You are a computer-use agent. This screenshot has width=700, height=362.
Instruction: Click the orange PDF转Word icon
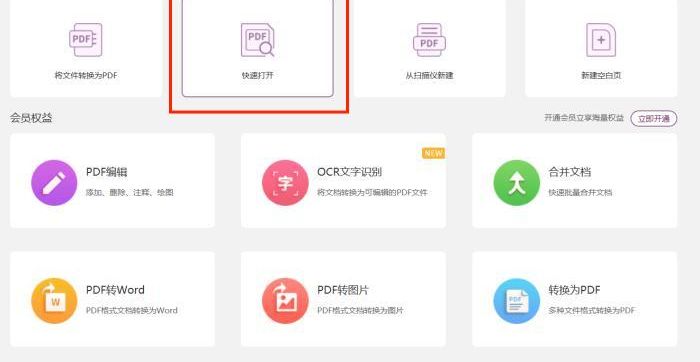(x=54, y=301)
